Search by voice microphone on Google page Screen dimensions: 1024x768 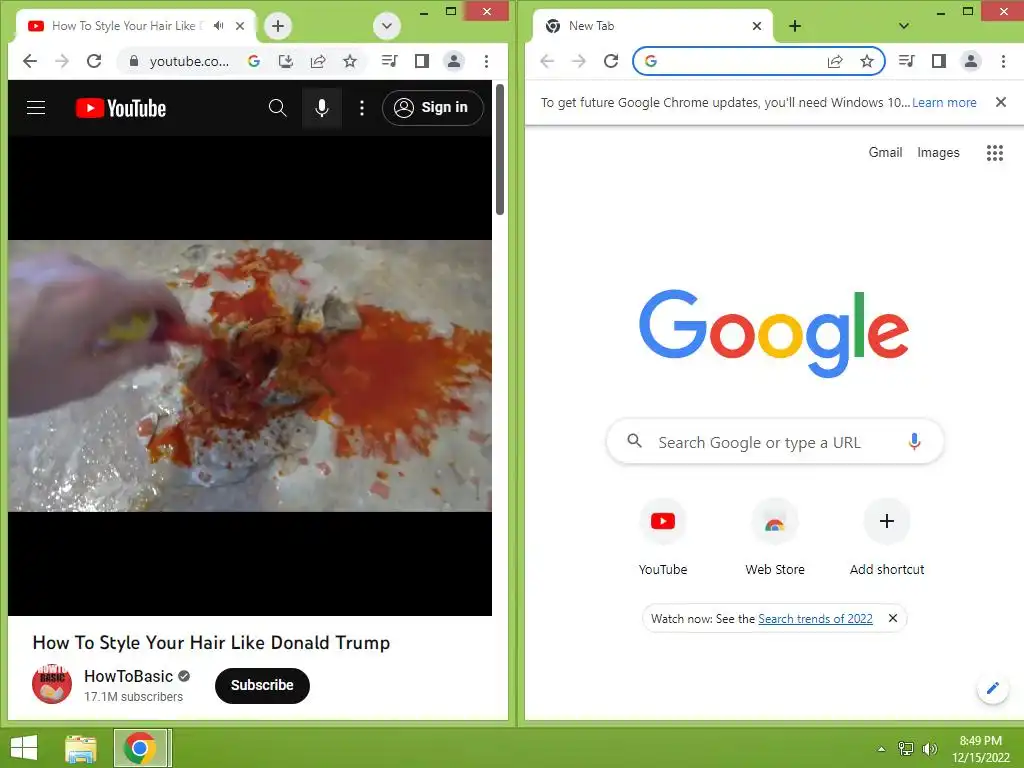coord(914,442)
